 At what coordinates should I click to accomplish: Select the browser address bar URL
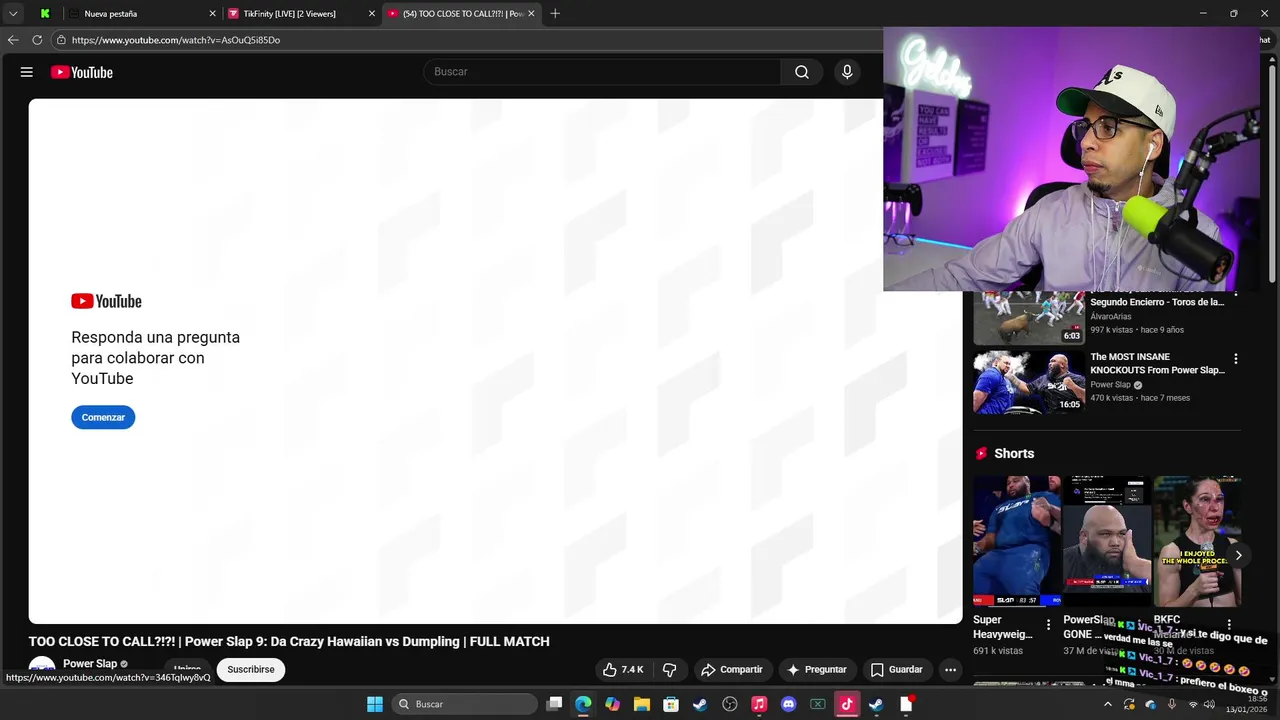coord(176,40)
